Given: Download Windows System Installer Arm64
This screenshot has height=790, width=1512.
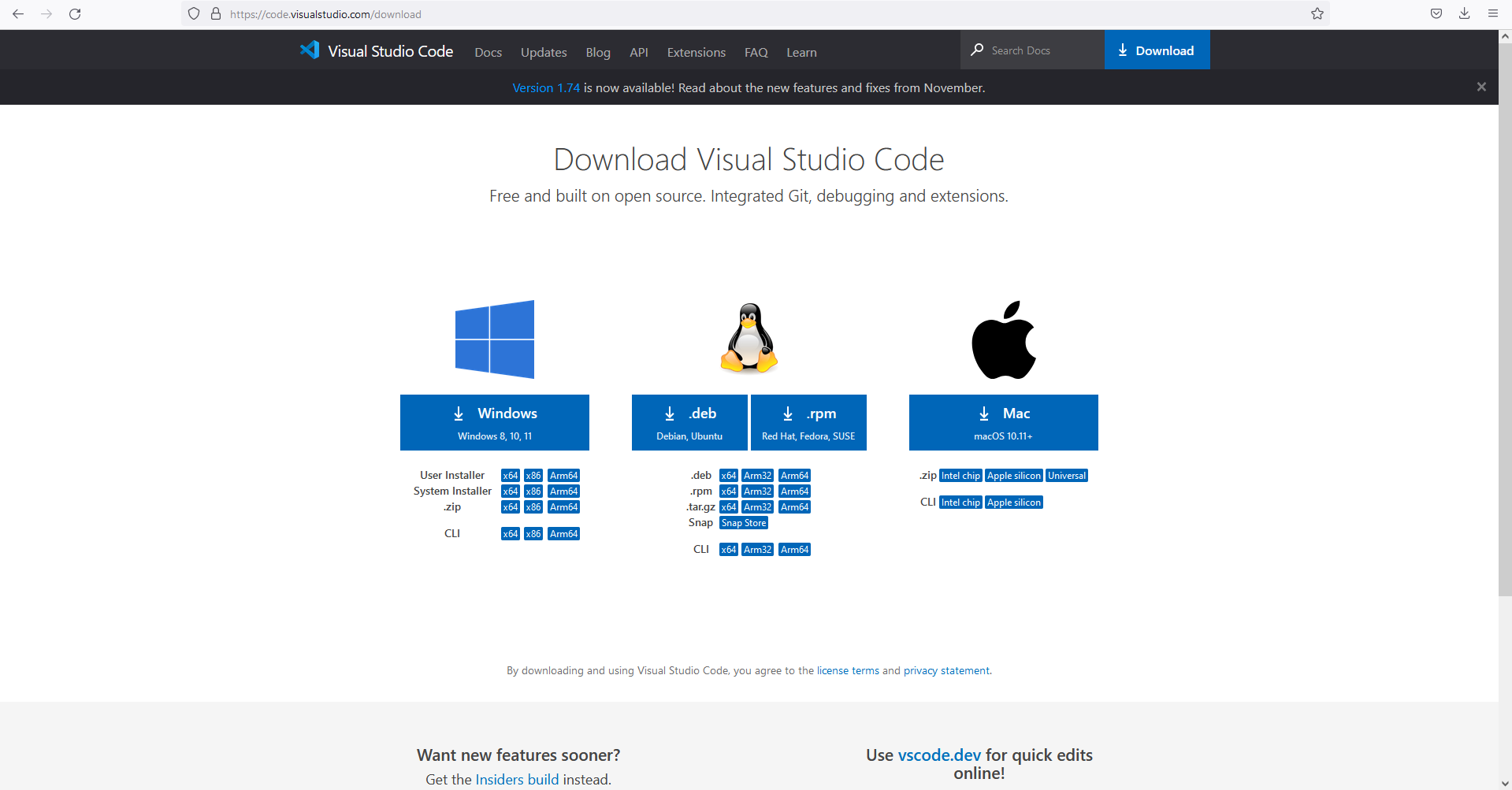Looking at the screenshot, I should (x=564, y=491).
